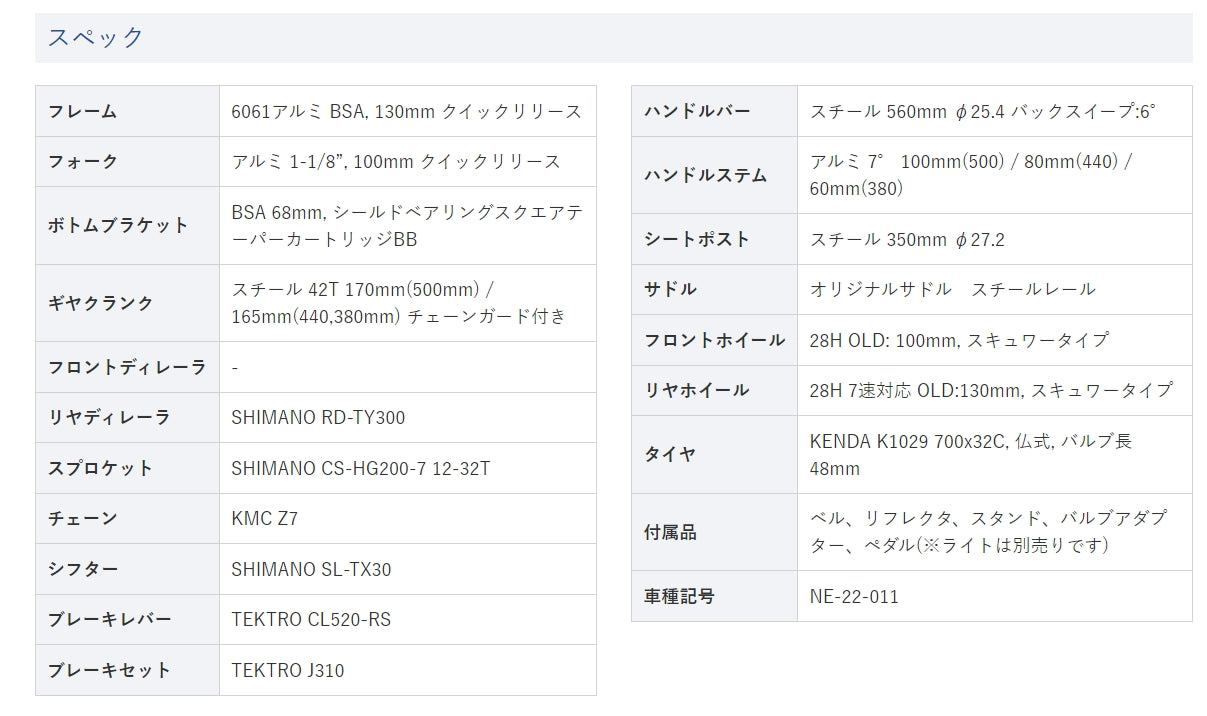Click the BSA 68mm bottom bracket value
1207x716 pixels.
408,225
